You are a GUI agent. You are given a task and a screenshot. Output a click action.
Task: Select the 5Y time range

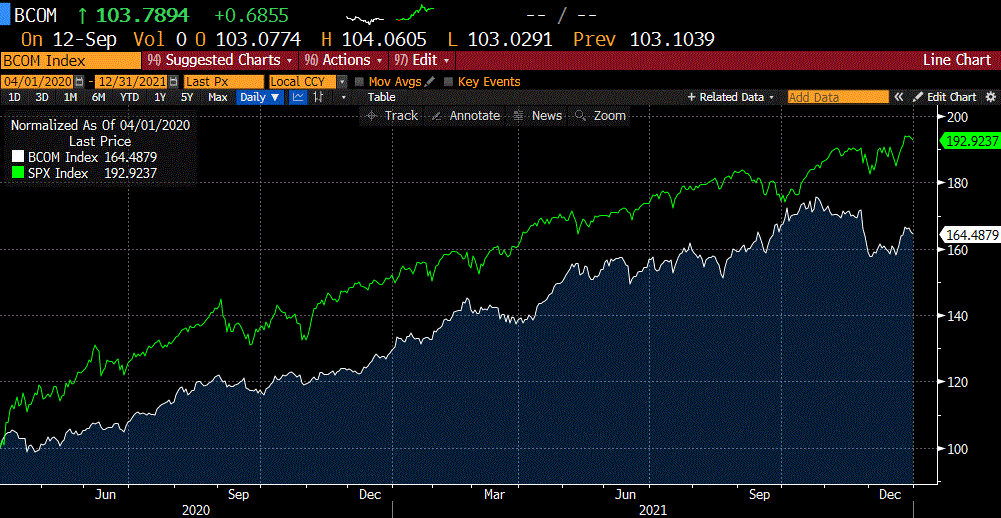(186, 97)
